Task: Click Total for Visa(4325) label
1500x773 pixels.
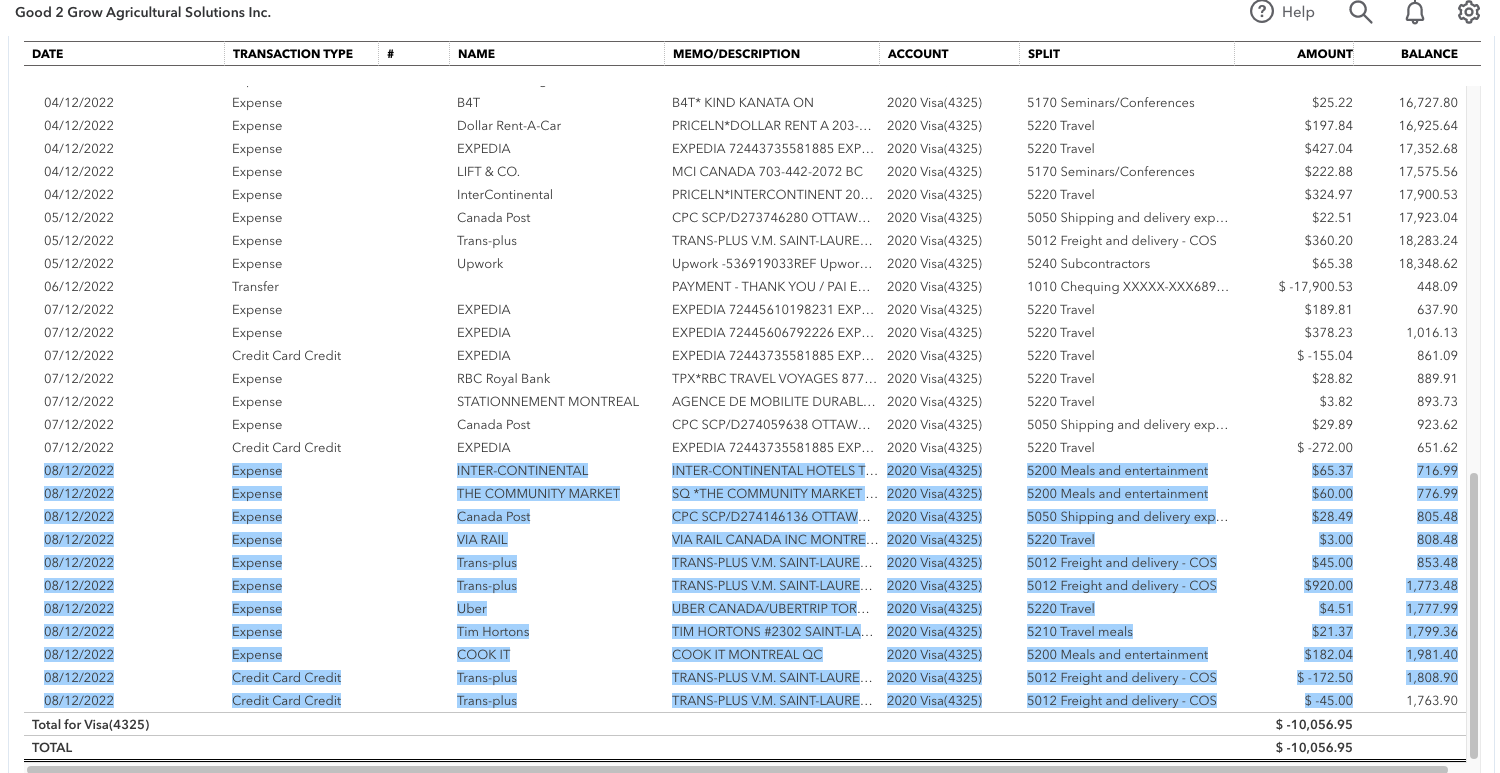Action: 90,724
